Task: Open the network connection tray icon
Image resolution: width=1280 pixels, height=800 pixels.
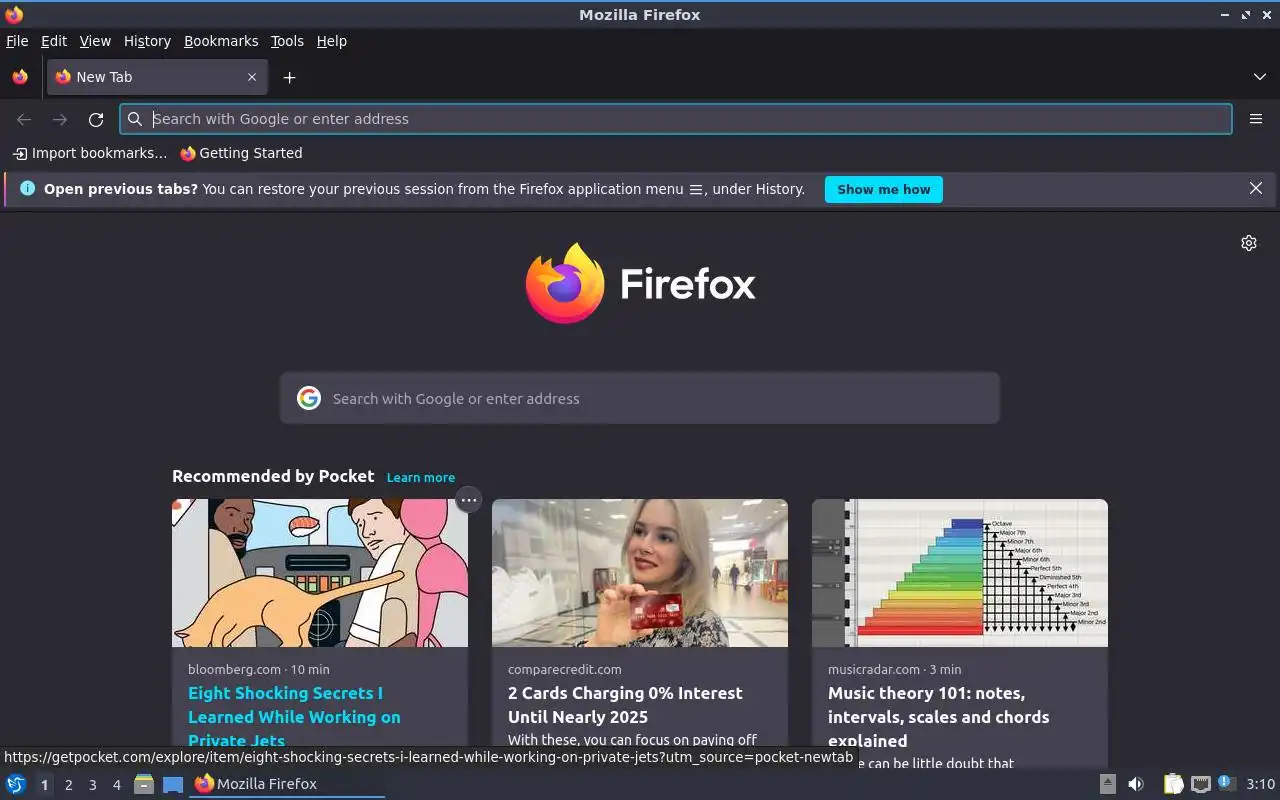Action: click(x=1201, y=784)
